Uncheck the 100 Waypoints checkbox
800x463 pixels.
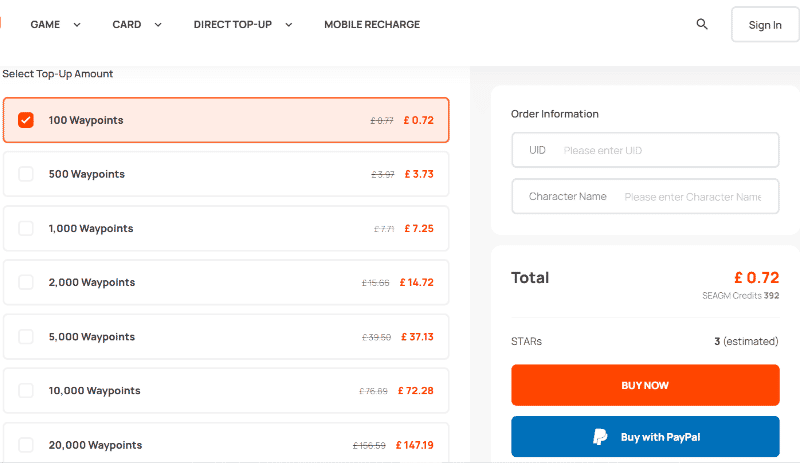pos(26,120)
